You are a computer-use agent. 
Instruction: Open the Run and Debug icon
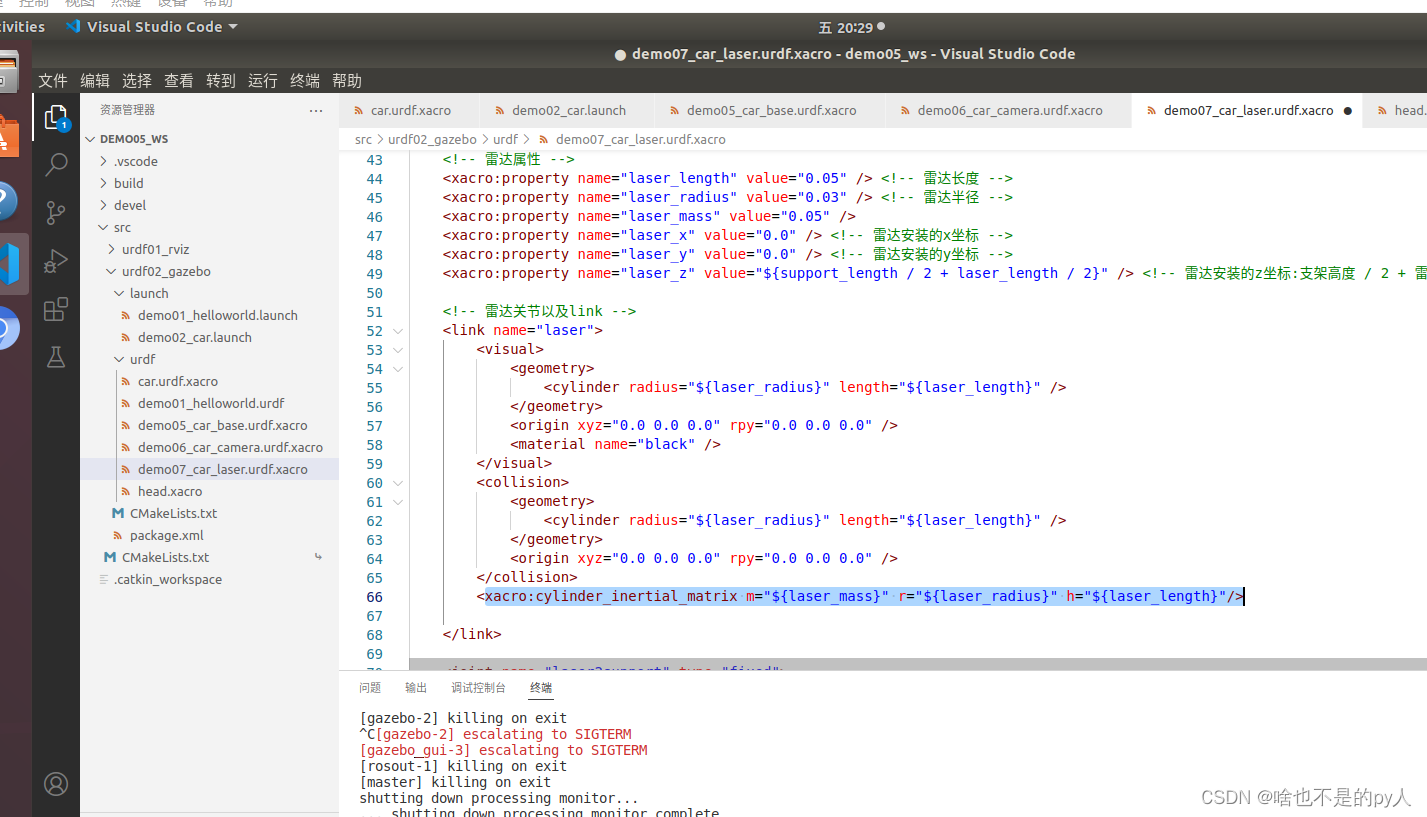coord(56,261)
